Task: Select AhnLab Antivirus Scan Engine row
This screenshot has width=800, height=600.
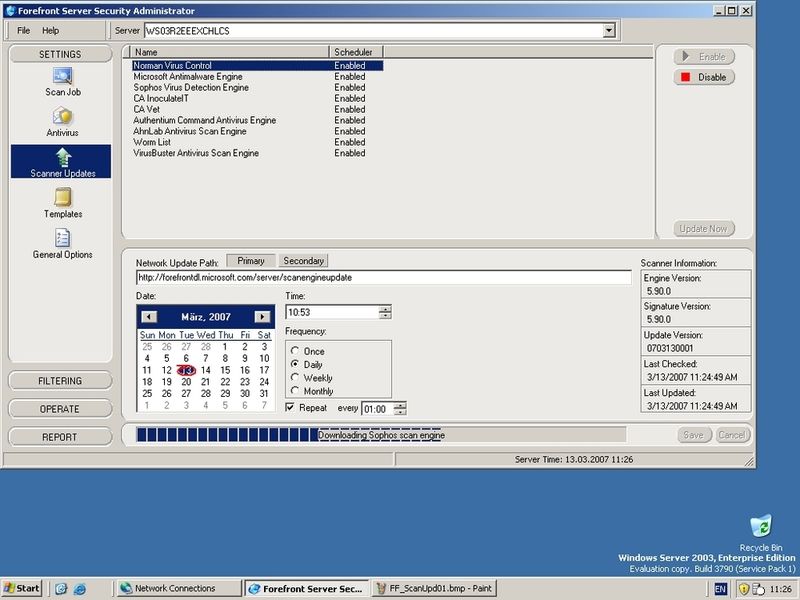Action: [x=258, y=131]
